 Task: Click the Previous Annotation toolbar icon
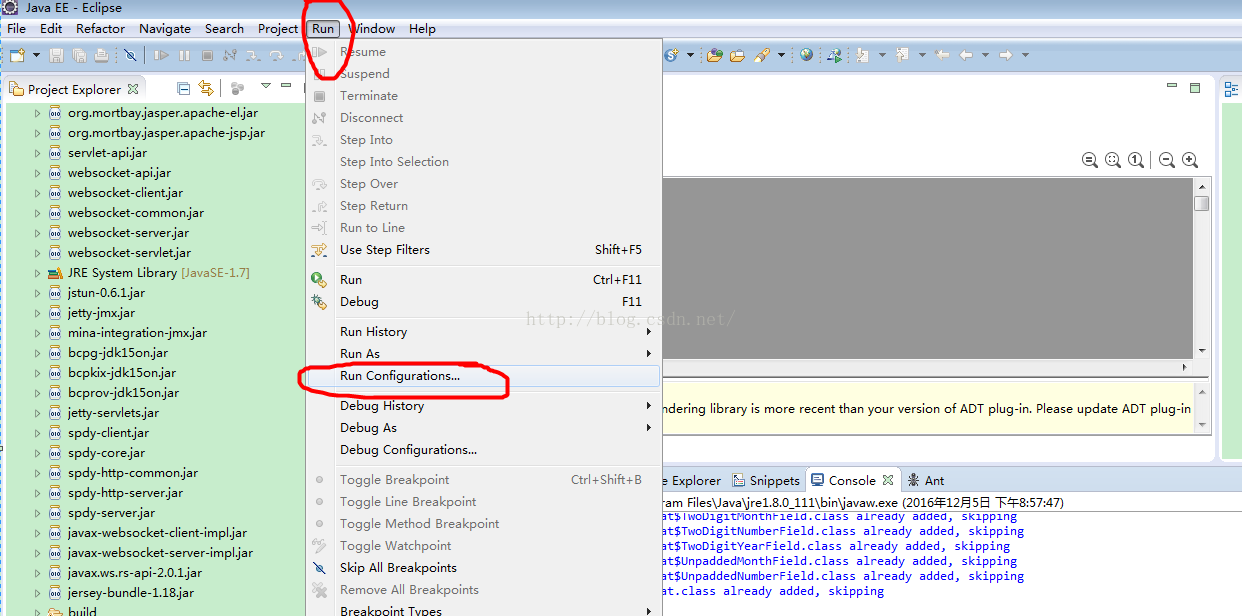[x=903, y=55]
